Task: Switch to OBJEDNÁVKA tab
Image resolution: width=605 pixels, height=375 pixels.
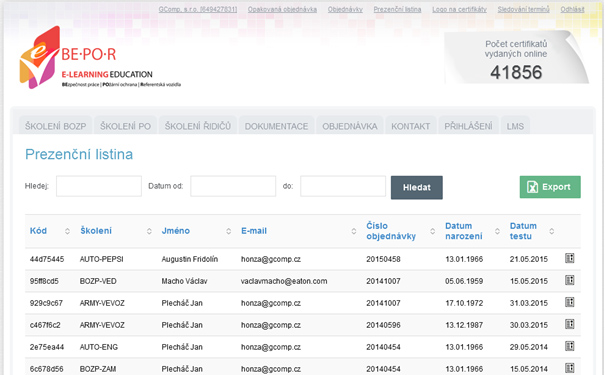Action: click(x=350, y=126)
